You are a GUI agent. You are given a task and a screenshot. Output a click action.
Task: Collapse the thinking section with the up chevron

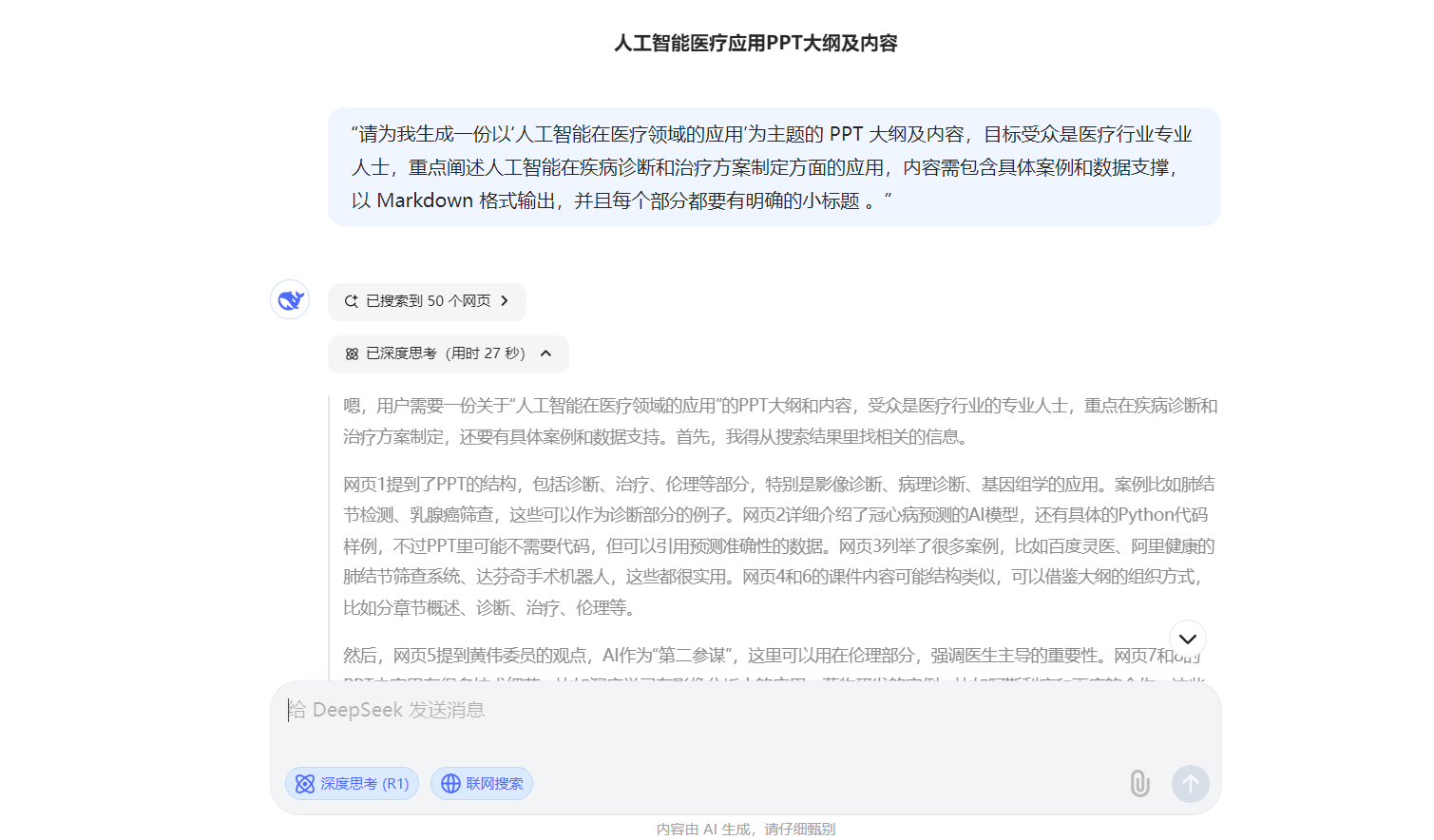coord(545,353)
